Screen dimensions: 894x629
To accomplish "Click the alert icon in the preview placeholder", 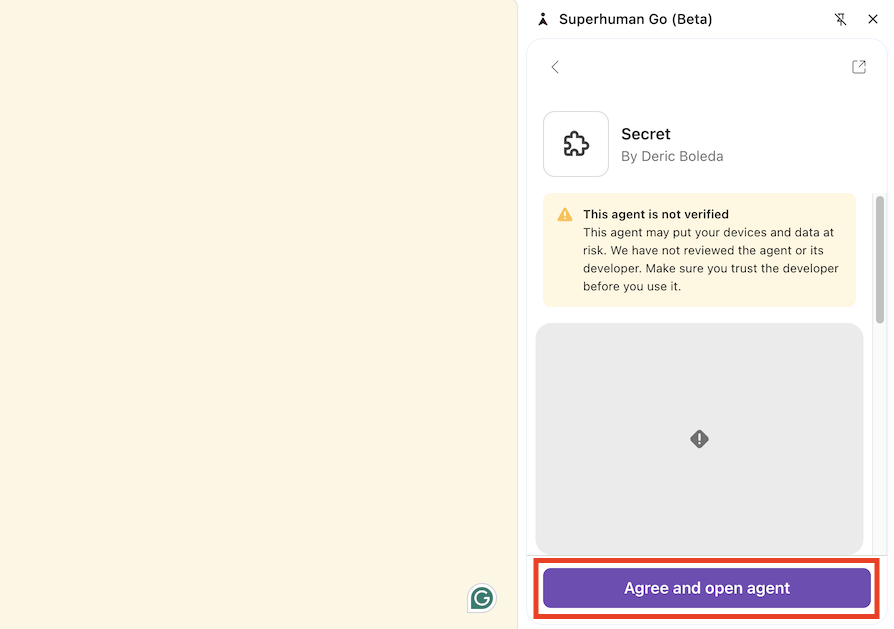I will [699, 438].
